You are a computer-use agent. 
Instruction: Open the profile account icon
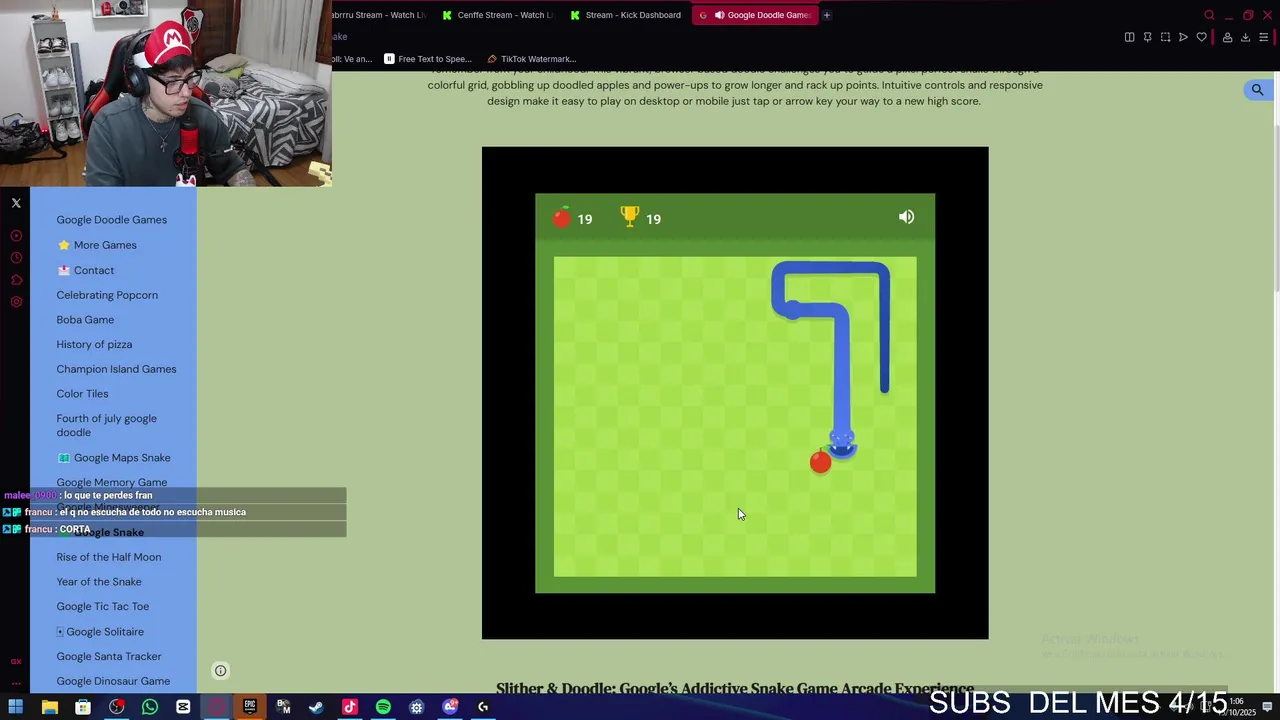[1227, 37]
